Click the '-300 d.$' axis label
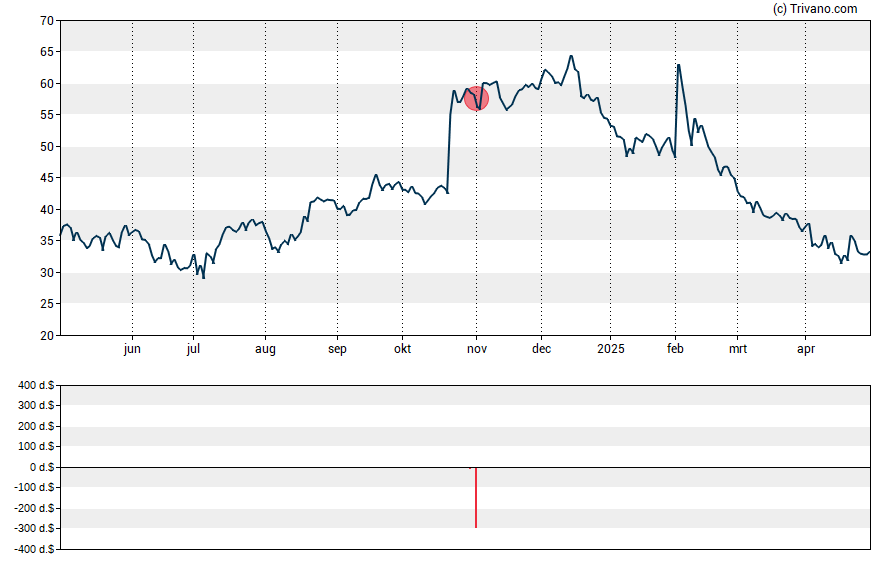 point(35,529)
